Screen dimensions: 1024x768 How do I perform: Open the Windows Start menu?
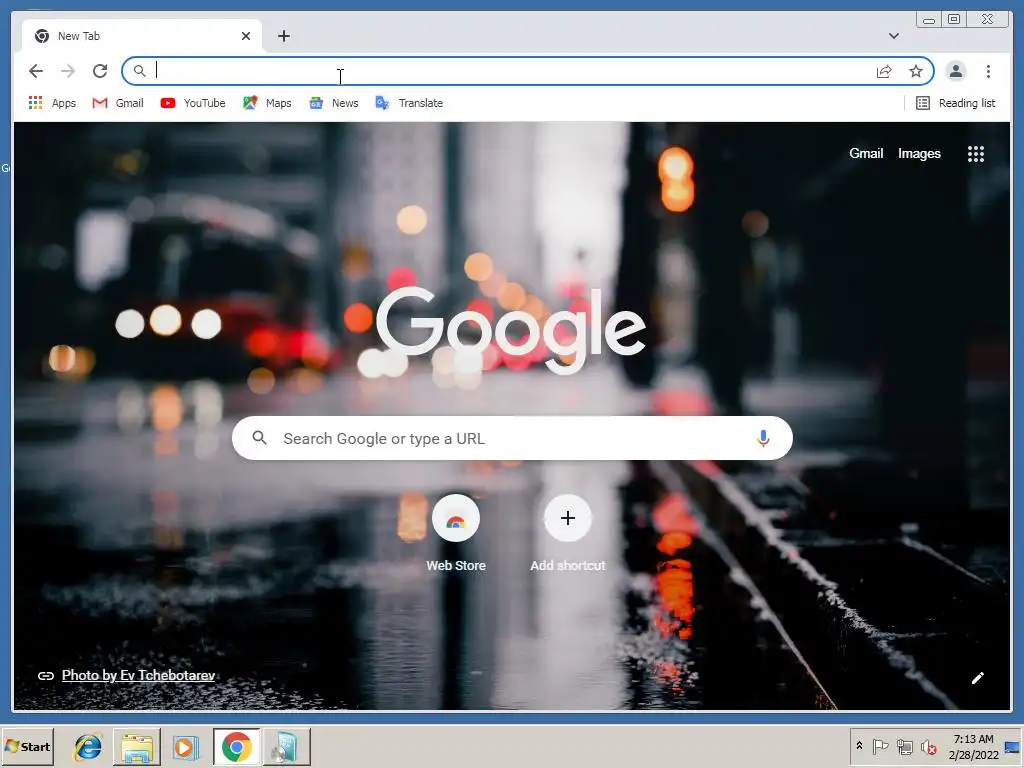click(27, 746)
